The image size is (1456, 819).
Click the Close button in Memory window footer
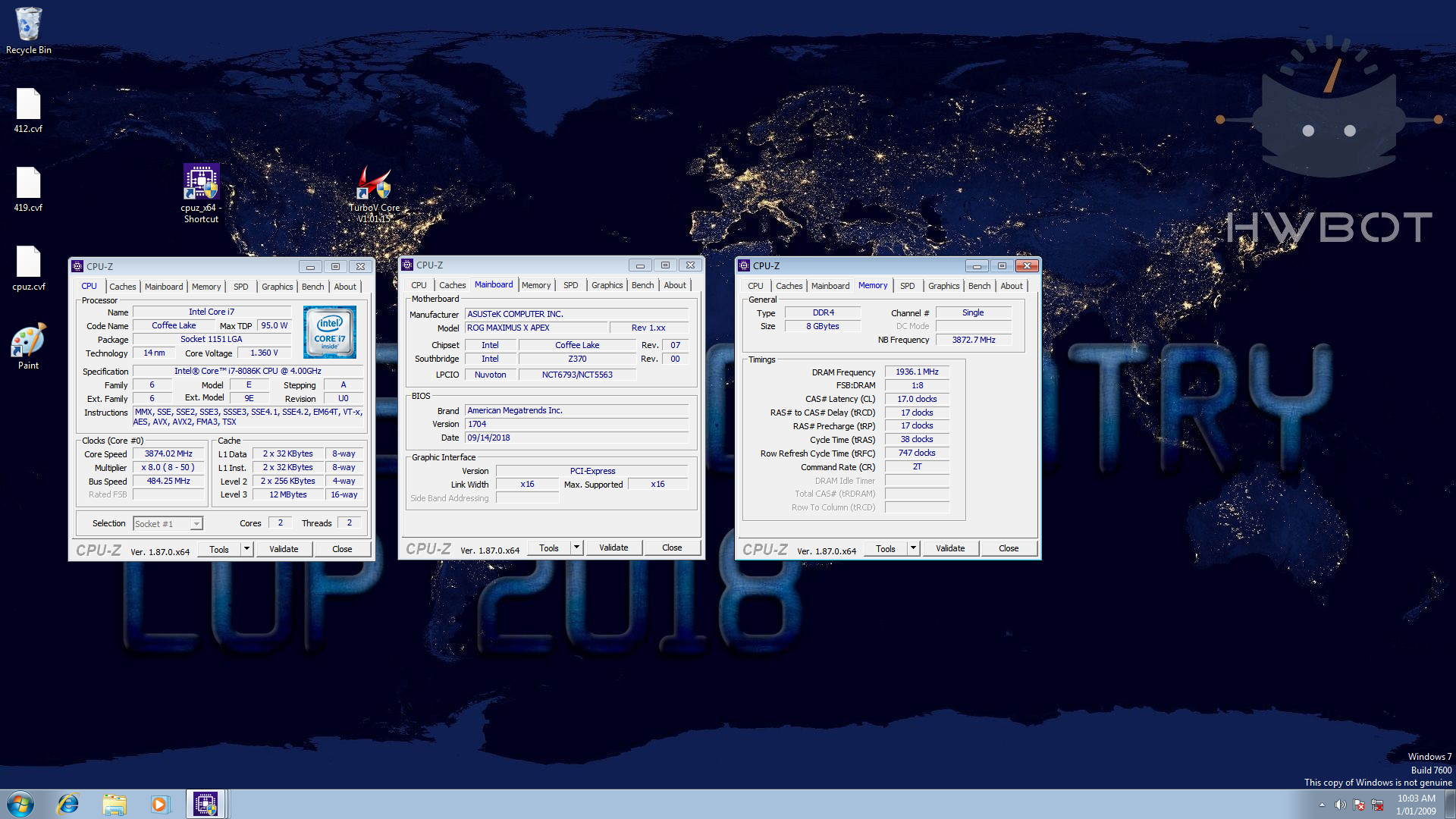pos(1009,548)
